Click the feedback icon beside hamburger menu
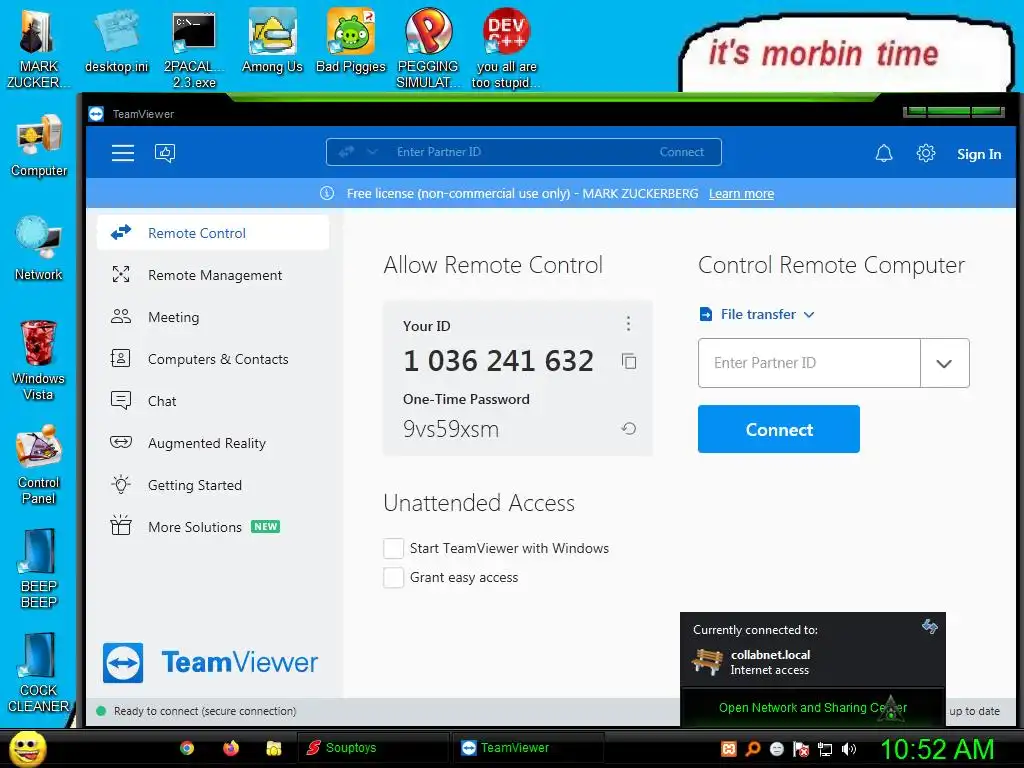Image resolution: width=1024 pixels, height=768 pixels. pyautogui.click(x=165, y=153)
